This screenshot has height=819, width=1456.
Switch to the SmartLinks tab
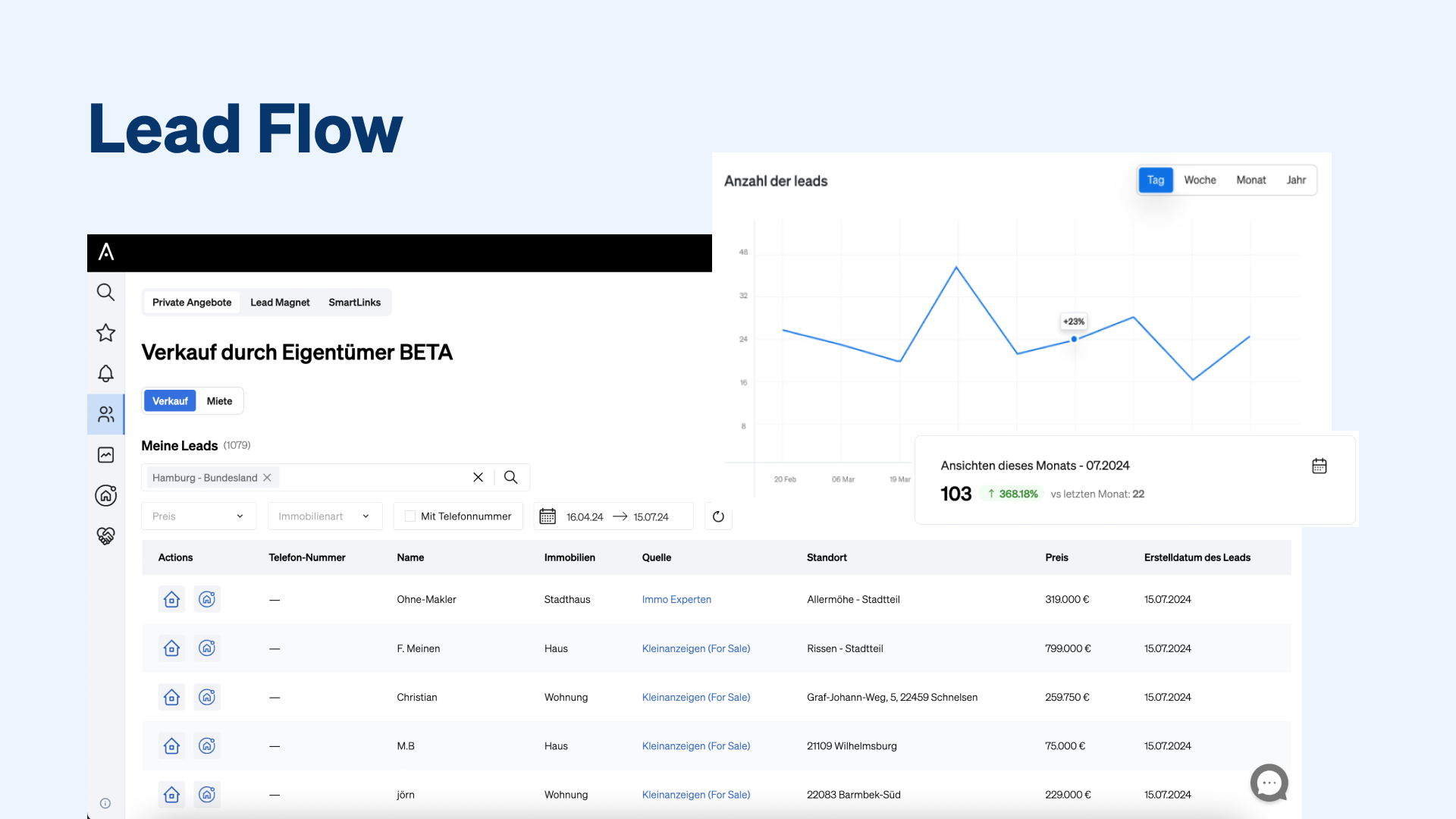354,302
